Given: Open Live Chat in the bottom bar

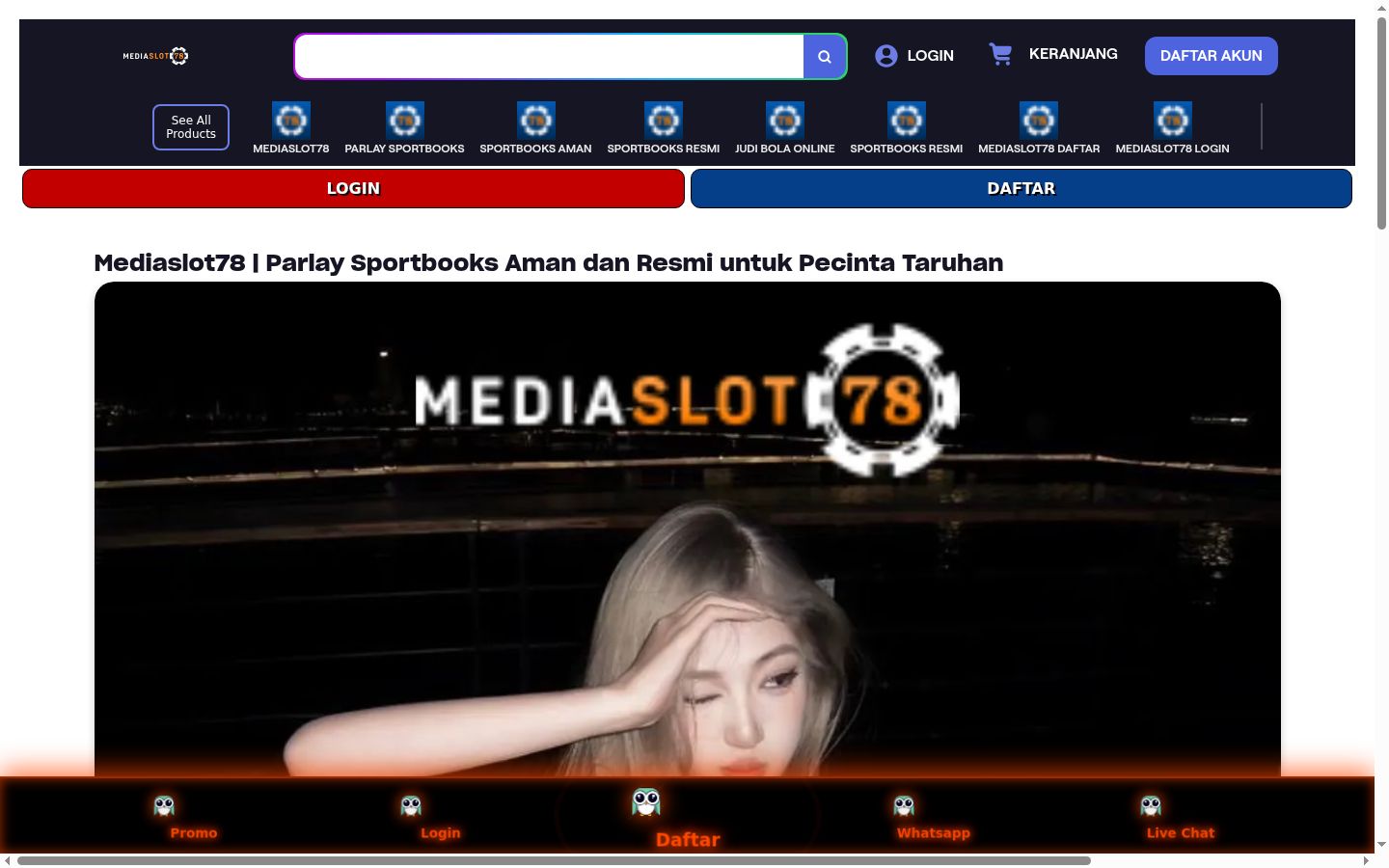Looking at the screenshot, I should point(1180,818).
